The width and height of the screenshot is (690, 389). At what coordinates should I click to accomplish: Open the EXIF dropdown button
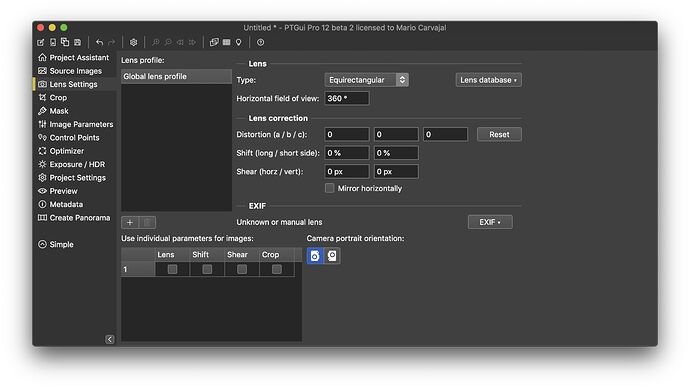click(x=490, y=222)
